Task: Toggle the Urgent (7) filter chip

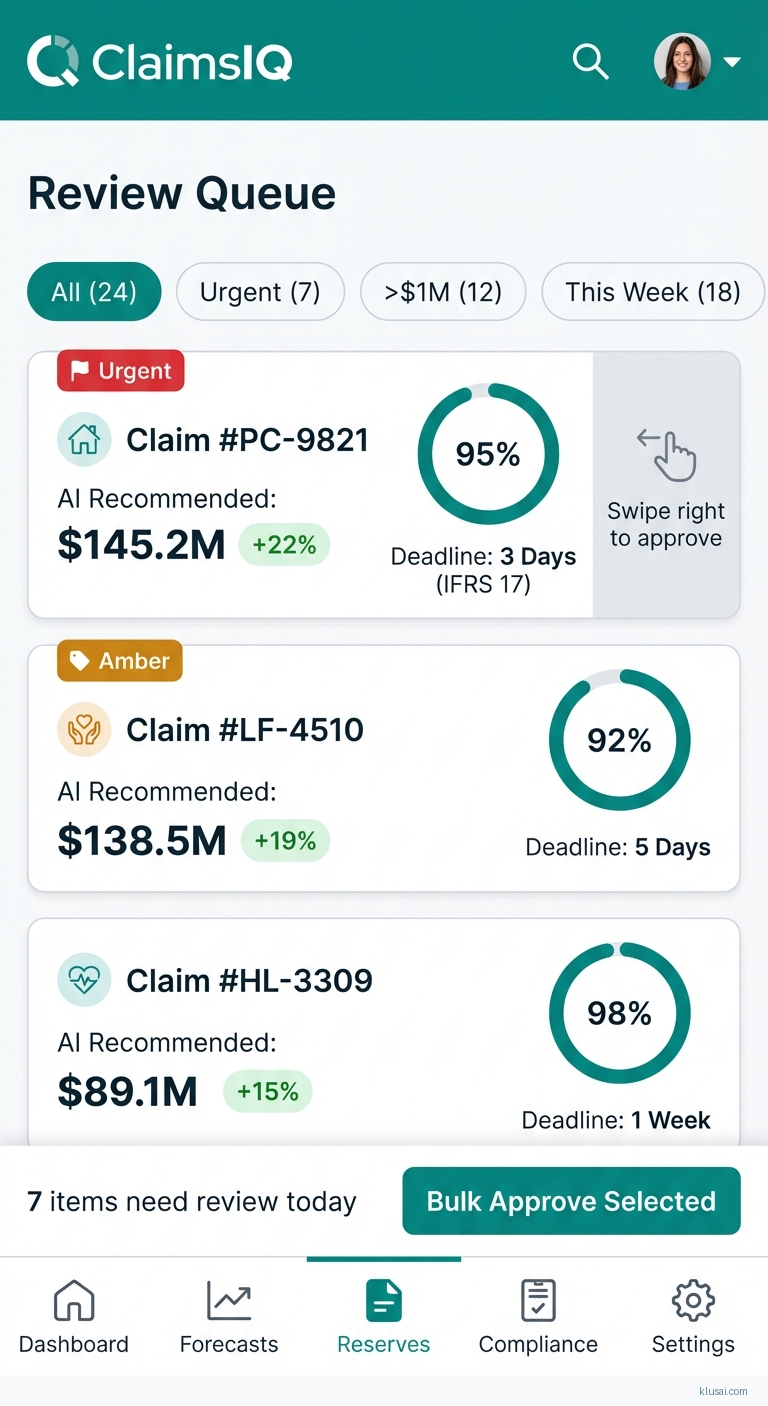Action: 260,291
